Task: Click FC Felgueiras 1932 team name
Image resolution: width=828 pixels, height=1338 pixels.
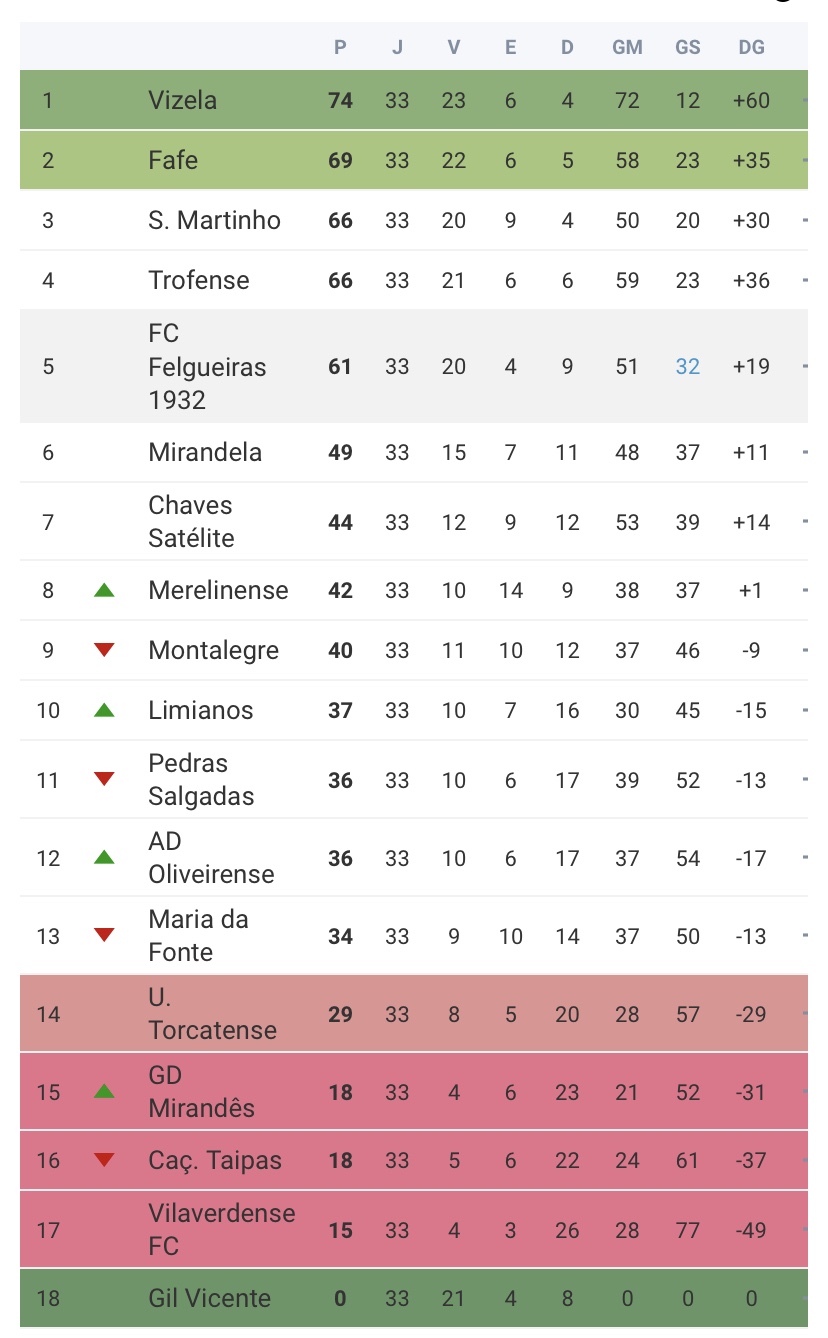Action: [x=207, y=366]
